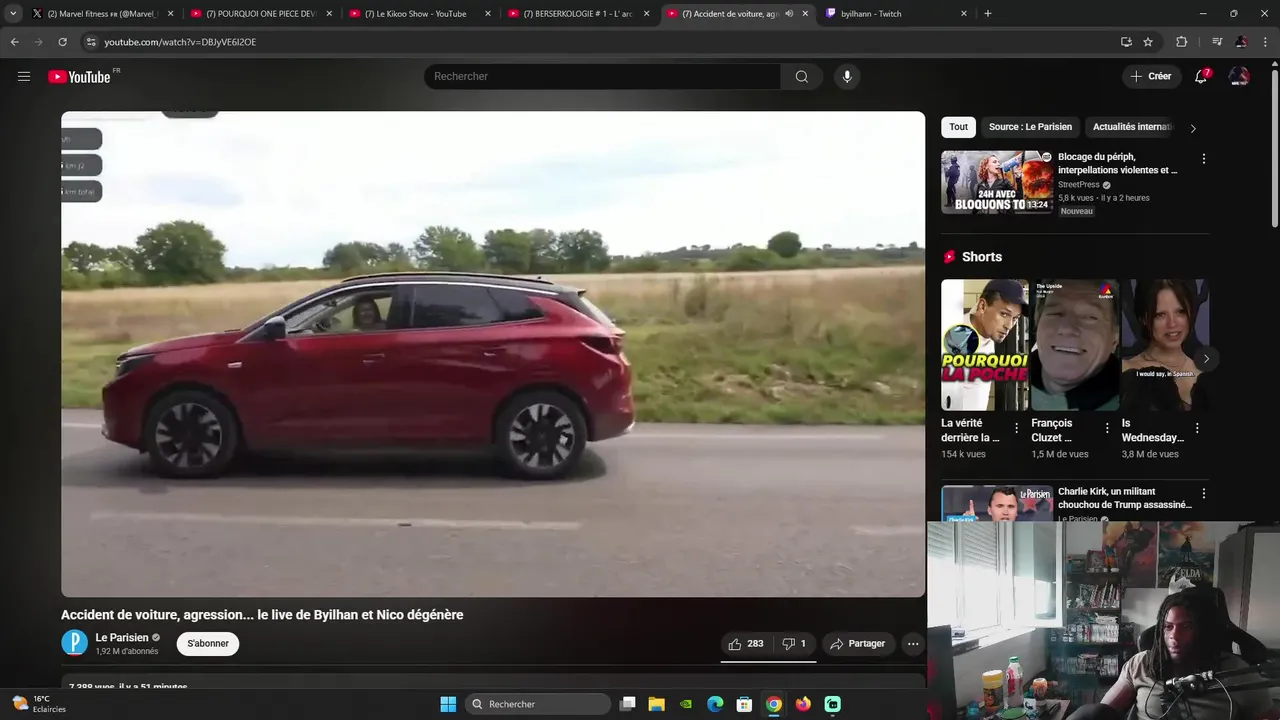
Task: Open the Chrome extensions puzzle icon
Action: [x=1182, y=42]
